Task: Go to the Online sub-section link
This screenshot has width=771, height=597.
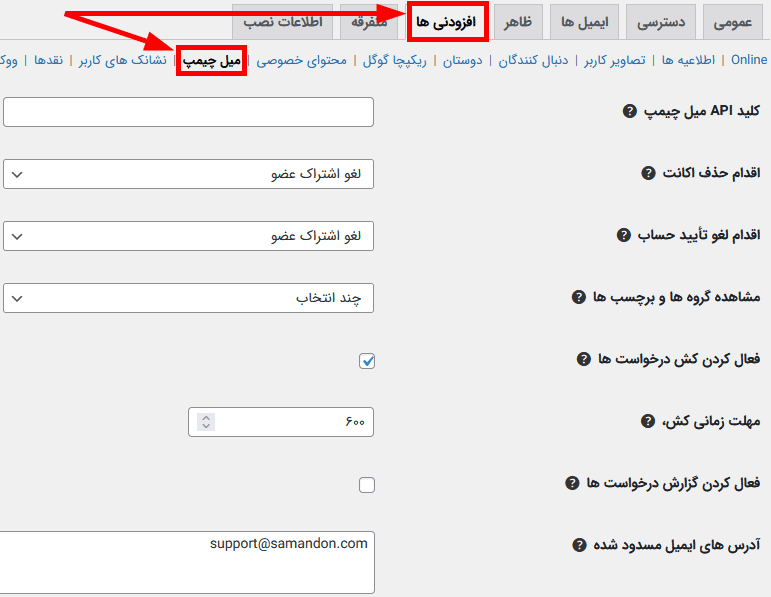Action: click(x=749, y=60)
